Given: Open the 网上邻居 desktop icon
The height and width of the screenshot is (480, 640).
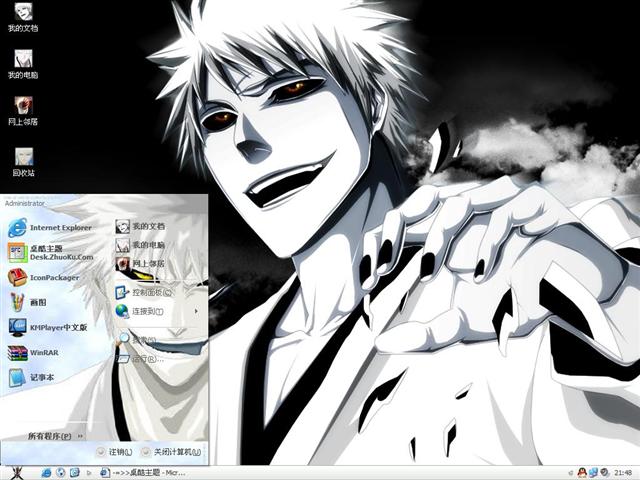Looking at the screenshot, I should [x=23, y=111].
